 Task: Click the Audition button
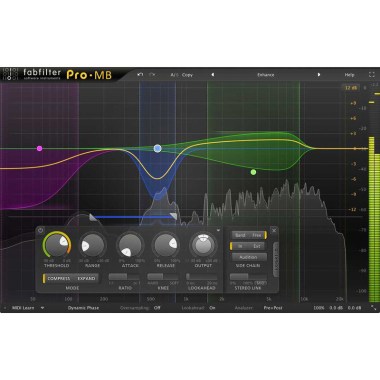point(249,257)
